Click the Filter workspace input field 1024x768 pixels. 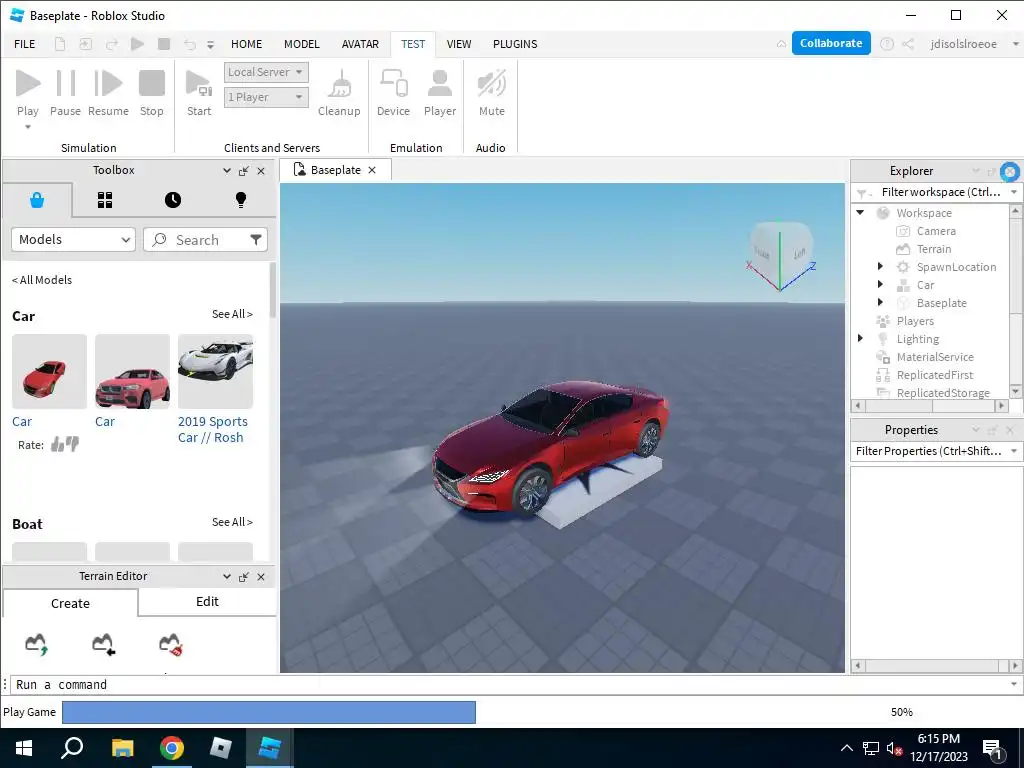[940, 192]
